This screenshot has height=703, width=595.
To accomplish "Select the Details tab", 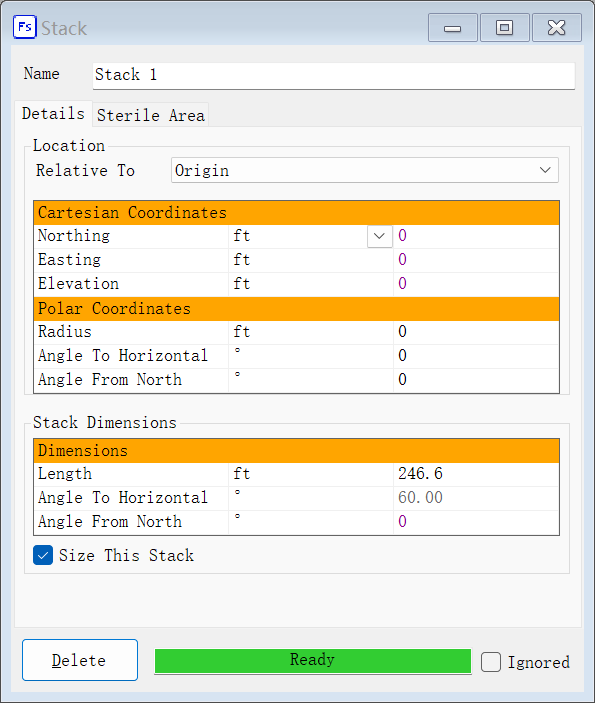I will (x=53, y=113).
